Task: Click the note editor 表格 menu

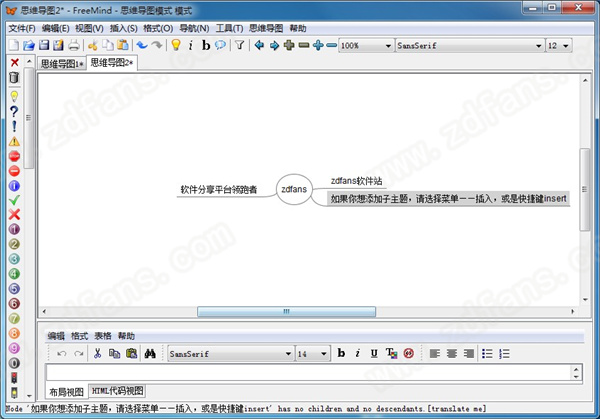Action: pyautogui.click(x=103, y=336)
